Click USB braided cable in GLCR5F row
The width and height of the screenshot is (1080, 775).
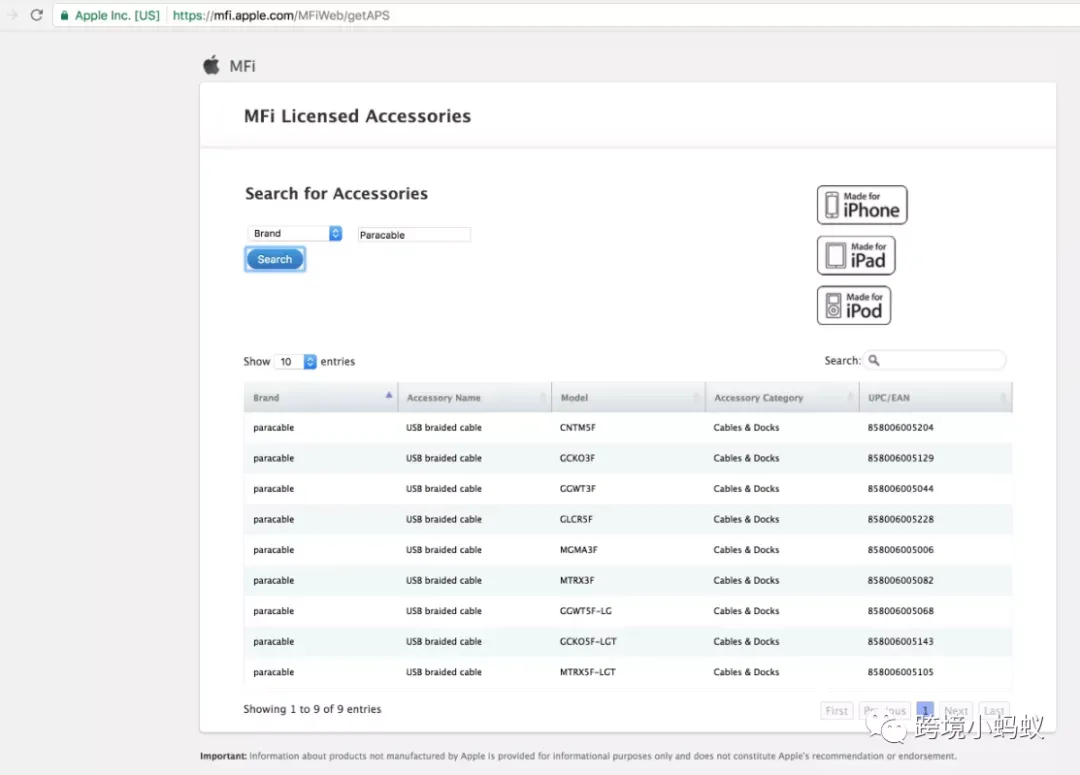point(444,519)
